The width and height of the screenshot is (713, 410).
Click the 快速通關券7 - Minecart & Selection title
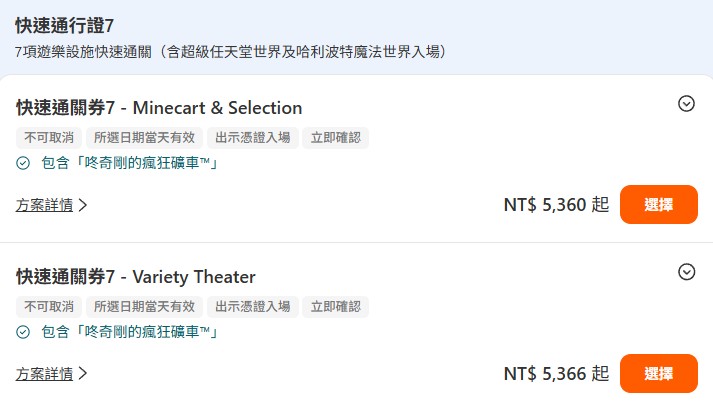pyautogui.click(x=159, y=108)
